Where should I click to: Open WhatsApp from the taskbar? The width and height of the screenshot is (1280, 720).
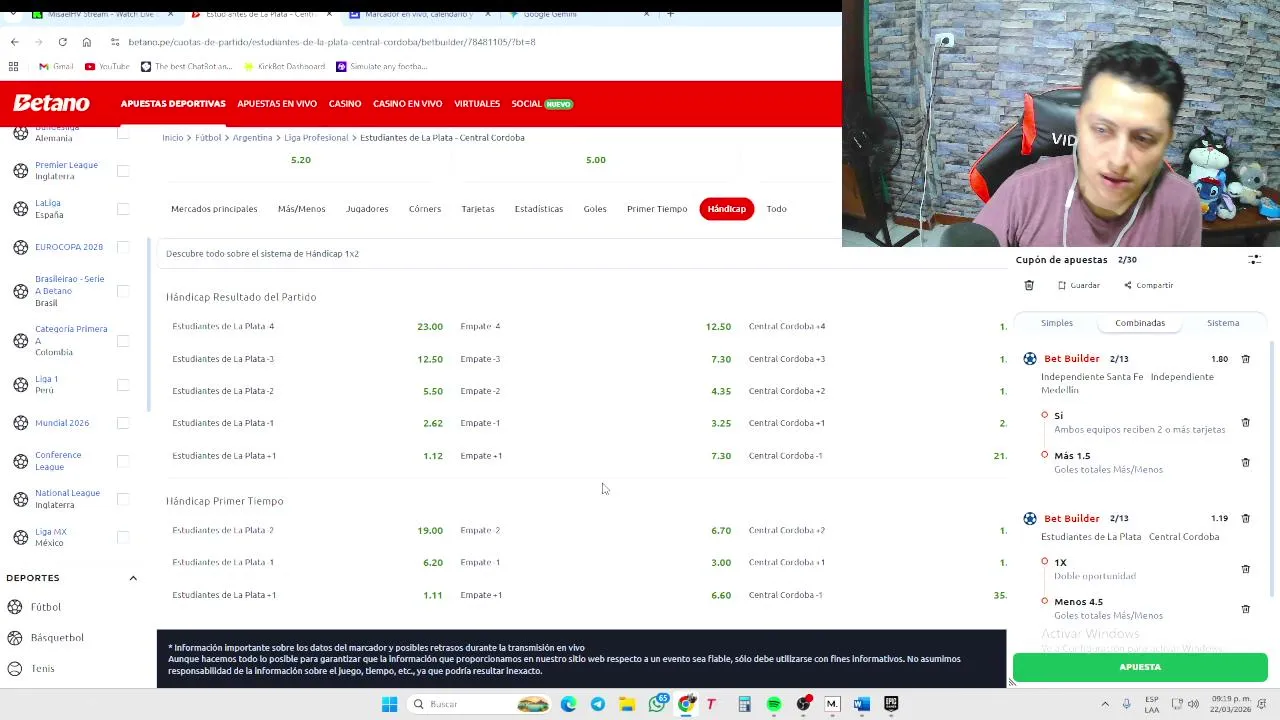coord(657,704)
